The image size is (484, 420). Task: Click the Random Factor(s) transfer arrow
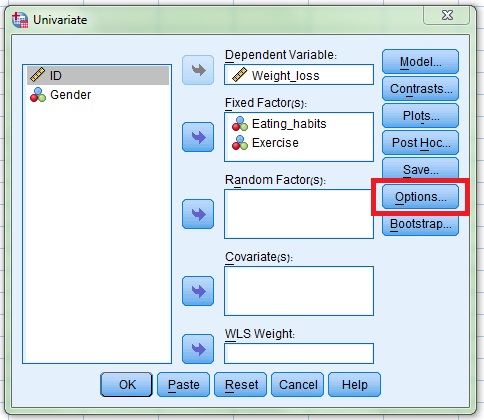(x=198, y=214)
